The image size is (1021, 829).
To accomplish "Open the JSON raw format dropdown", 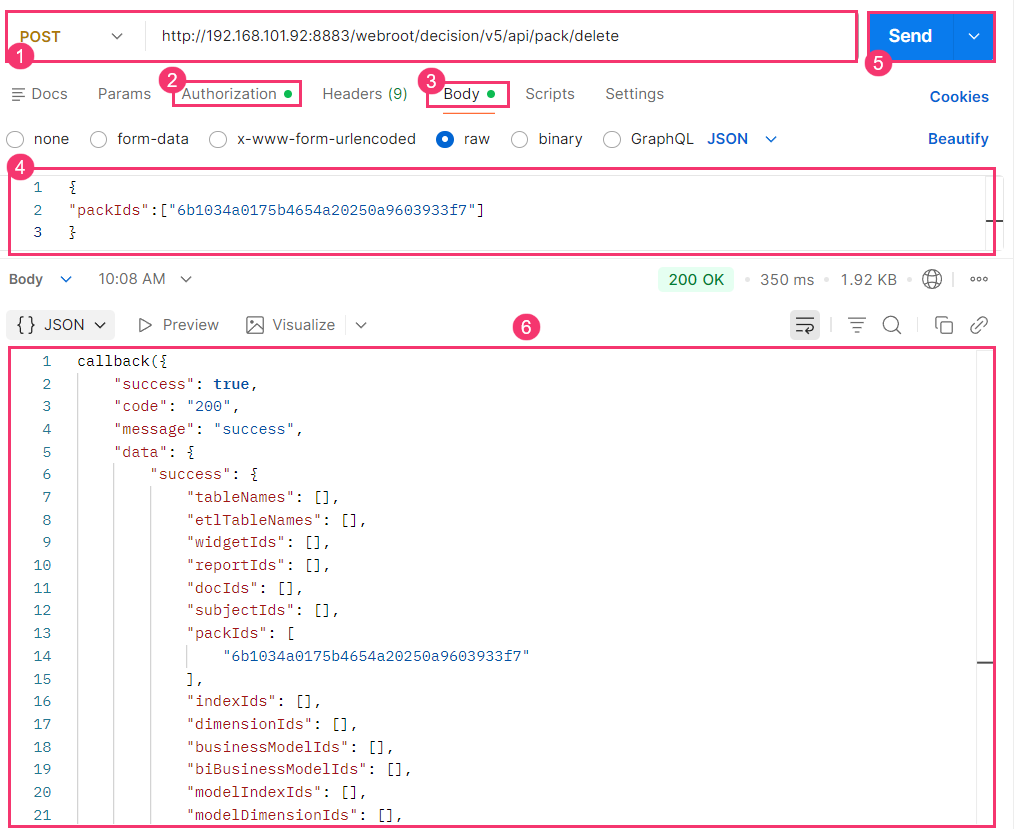I will click(742, 139).
